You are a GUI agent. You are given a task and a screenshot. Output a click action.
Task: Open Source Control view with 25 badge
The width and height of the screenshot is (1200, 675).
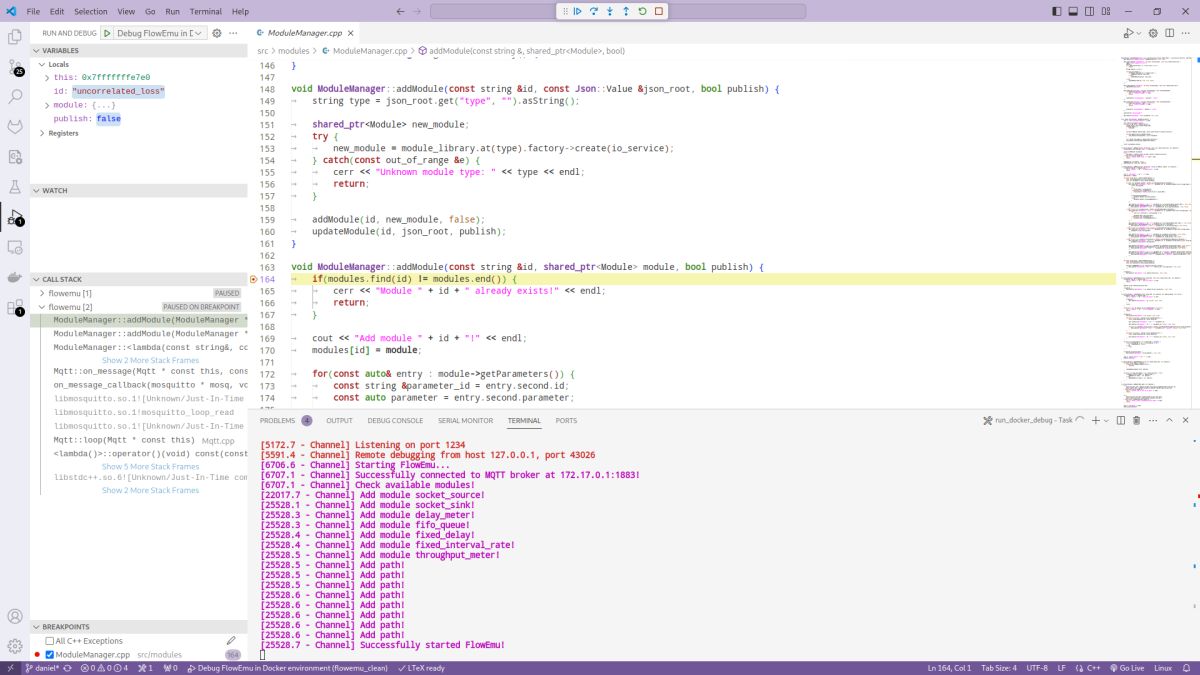coord(15,67)
